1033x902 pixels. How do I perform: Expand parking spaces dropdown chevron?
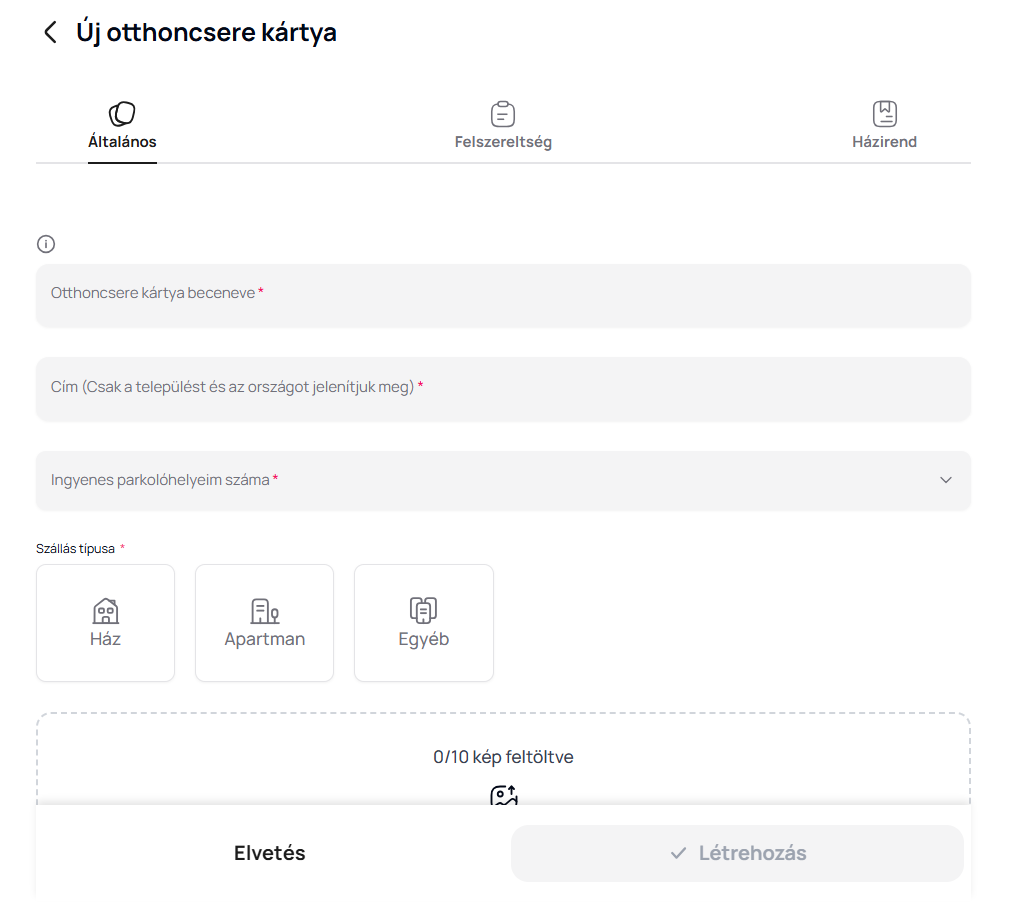click(x=945, y=480)
